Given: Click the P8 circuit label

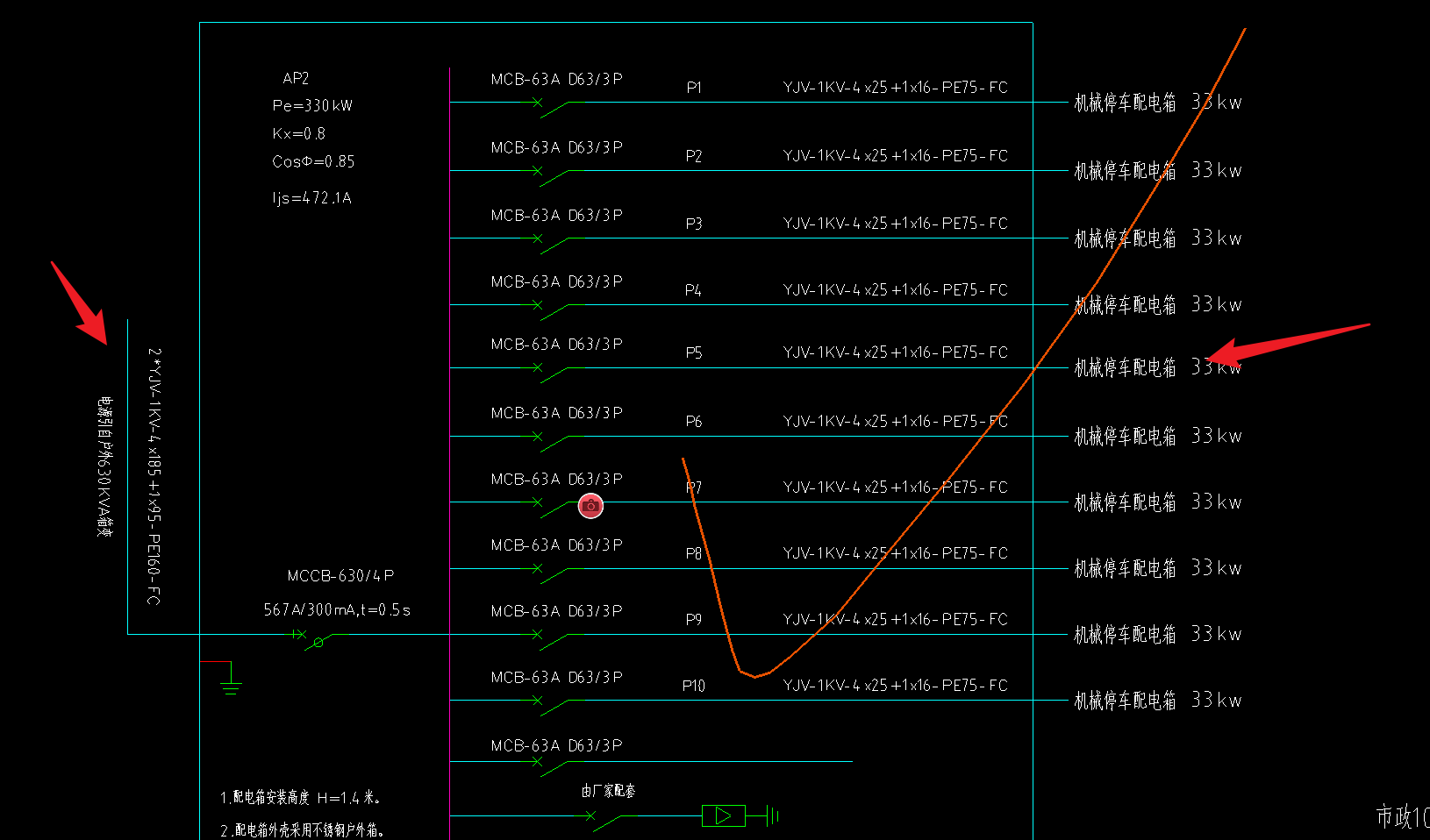Looking at the screenshot, I should point(694,554).
